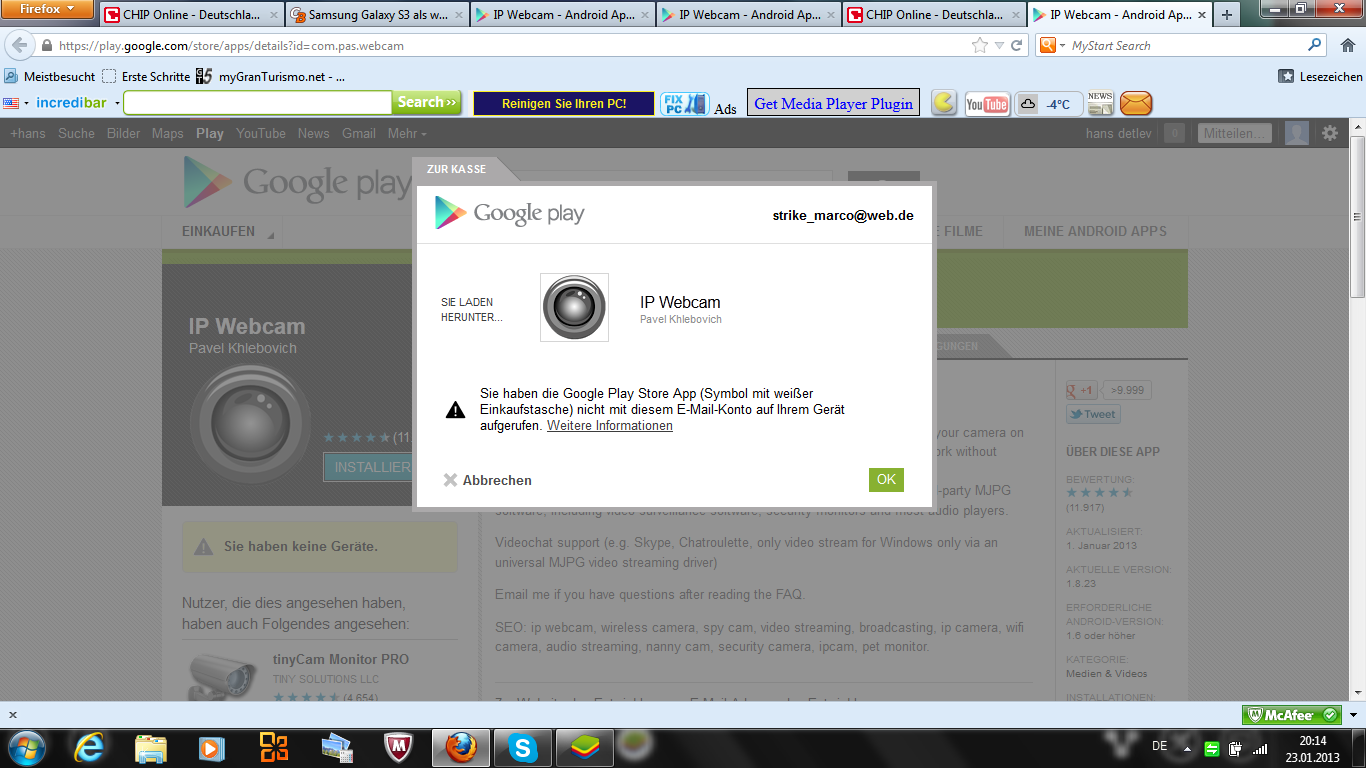Open Windows Media Player in taskbar

click(x=211, y=747)
